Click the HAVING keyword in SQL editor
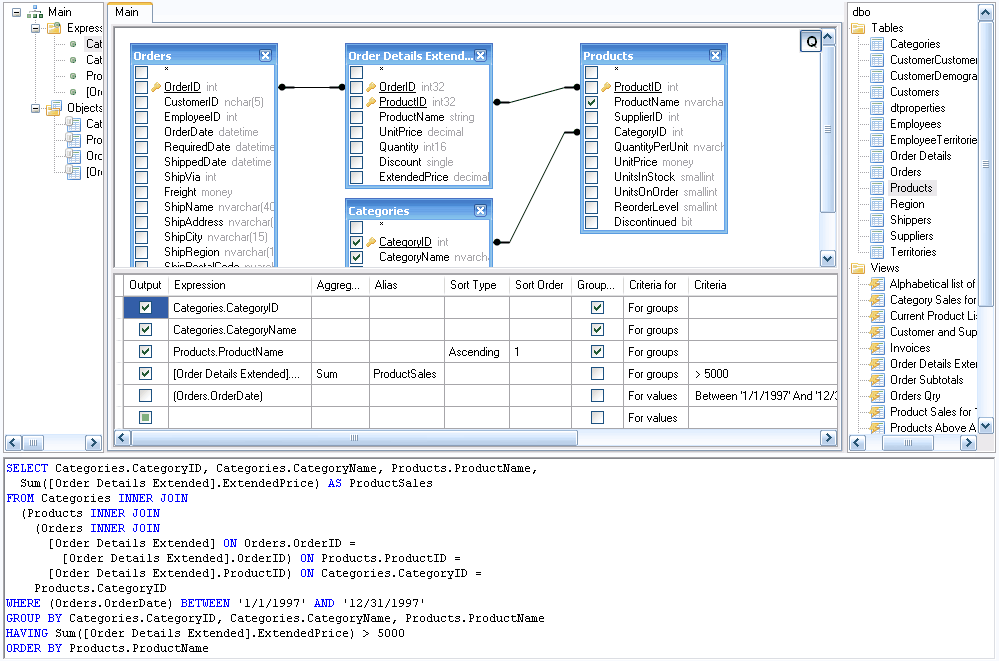The width and height of the screenshot is (999, 661). (x=27, y=634)
